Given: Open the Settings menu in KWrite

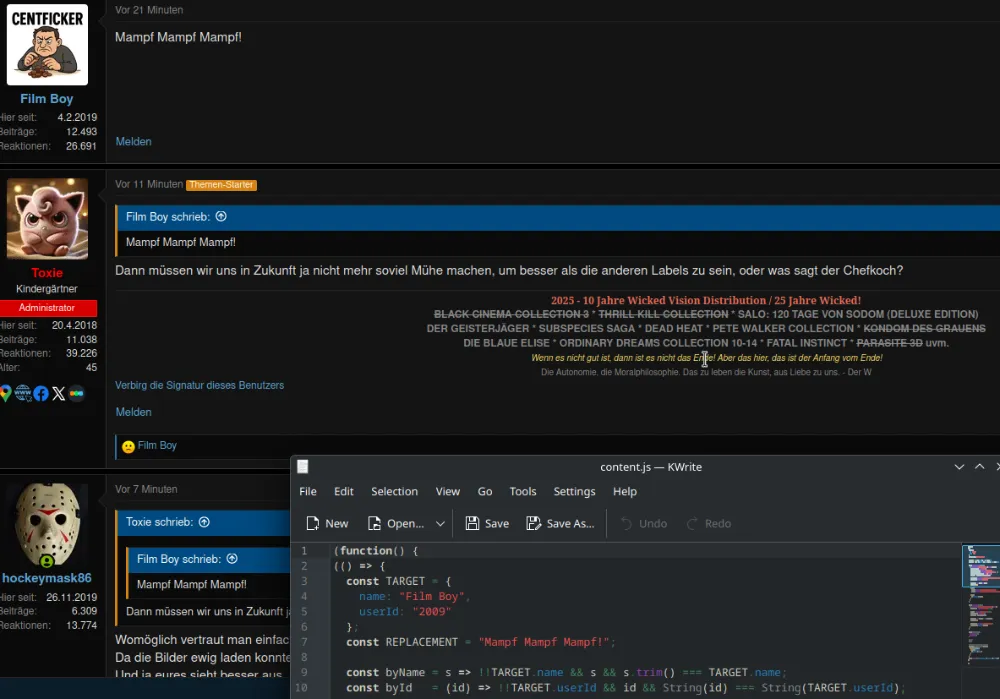Looking at the screenshot, I should (574, 491).
